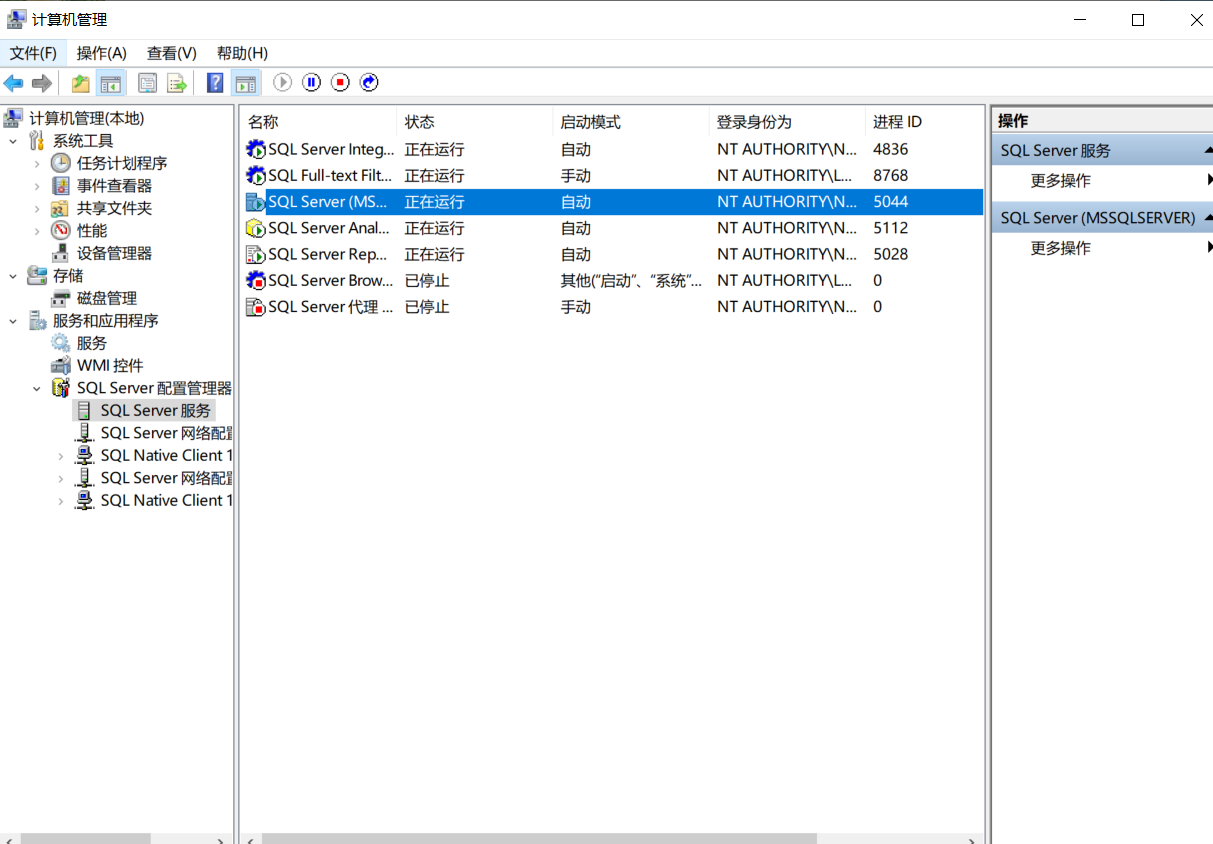1213x844 pixels.
Task: Click the SQL Full-text Filter service icon
Action: pos(256,176)
